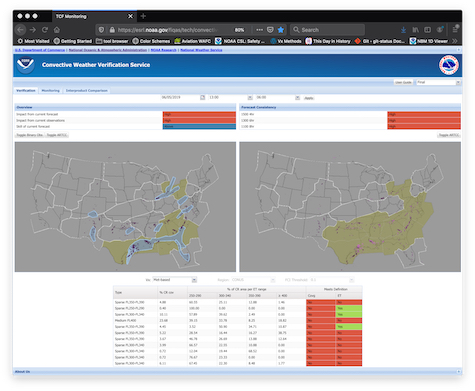Click the Medium FL400 table row
The height and width of the screenshot is (391, 475).
pos(237,320)
